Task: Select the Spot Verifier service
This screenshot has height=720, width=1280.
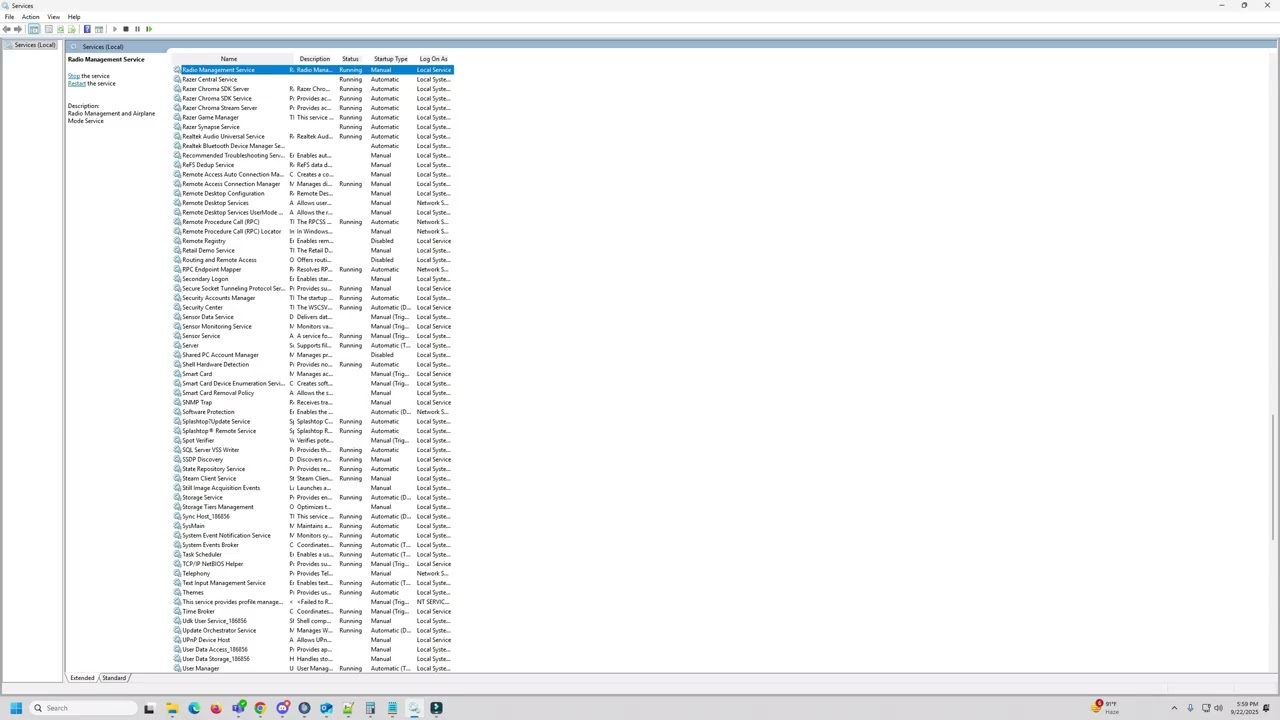Action: tap(313, 440)
